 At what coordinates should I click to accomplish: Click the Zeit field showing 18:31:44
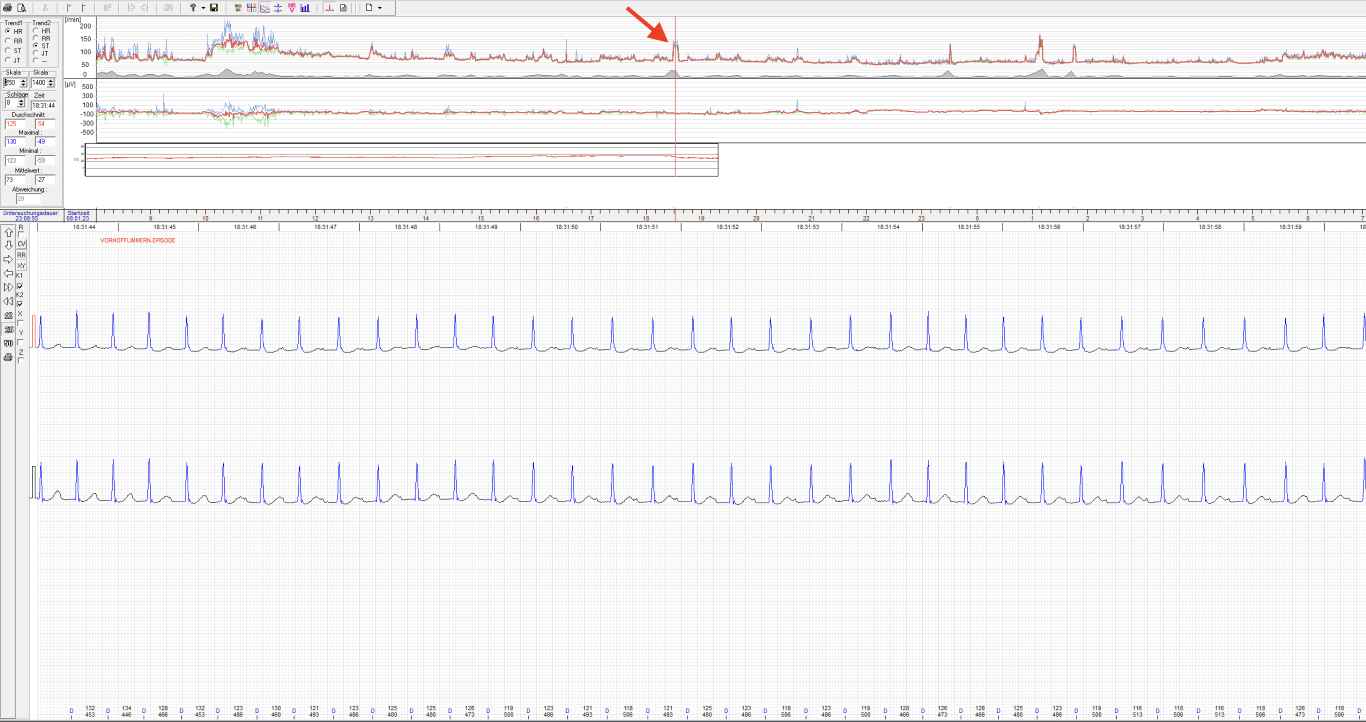(42, 103)
